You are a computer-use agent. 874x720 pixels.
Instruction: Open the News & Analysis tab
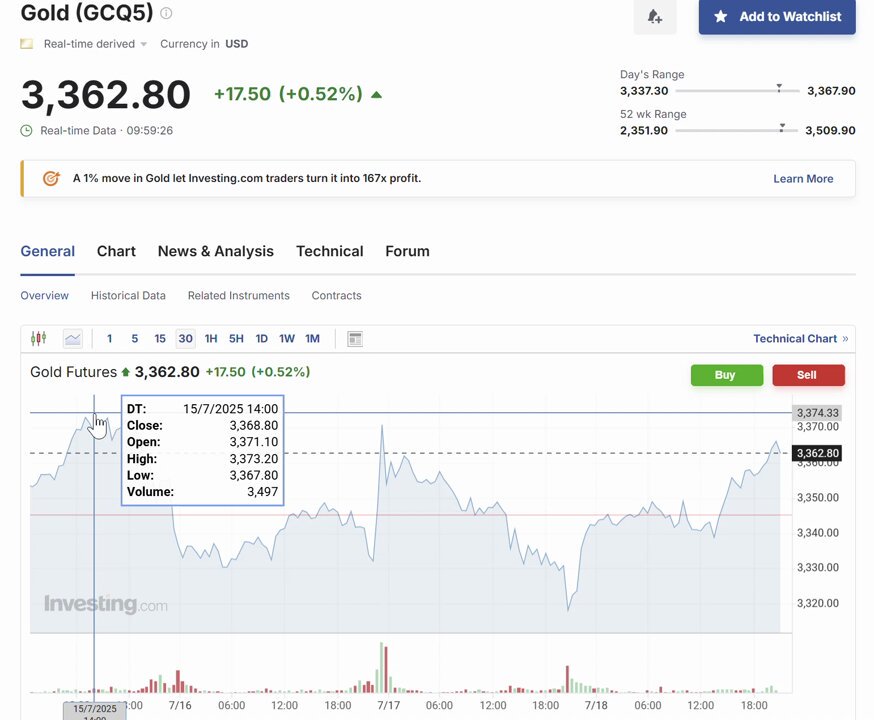tap(216, 251)
